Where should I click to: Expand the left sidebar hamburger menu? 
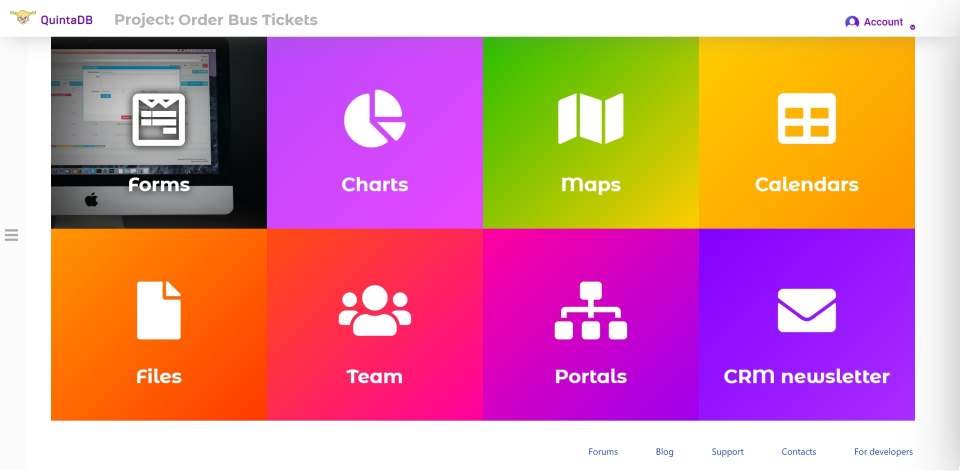12,235
